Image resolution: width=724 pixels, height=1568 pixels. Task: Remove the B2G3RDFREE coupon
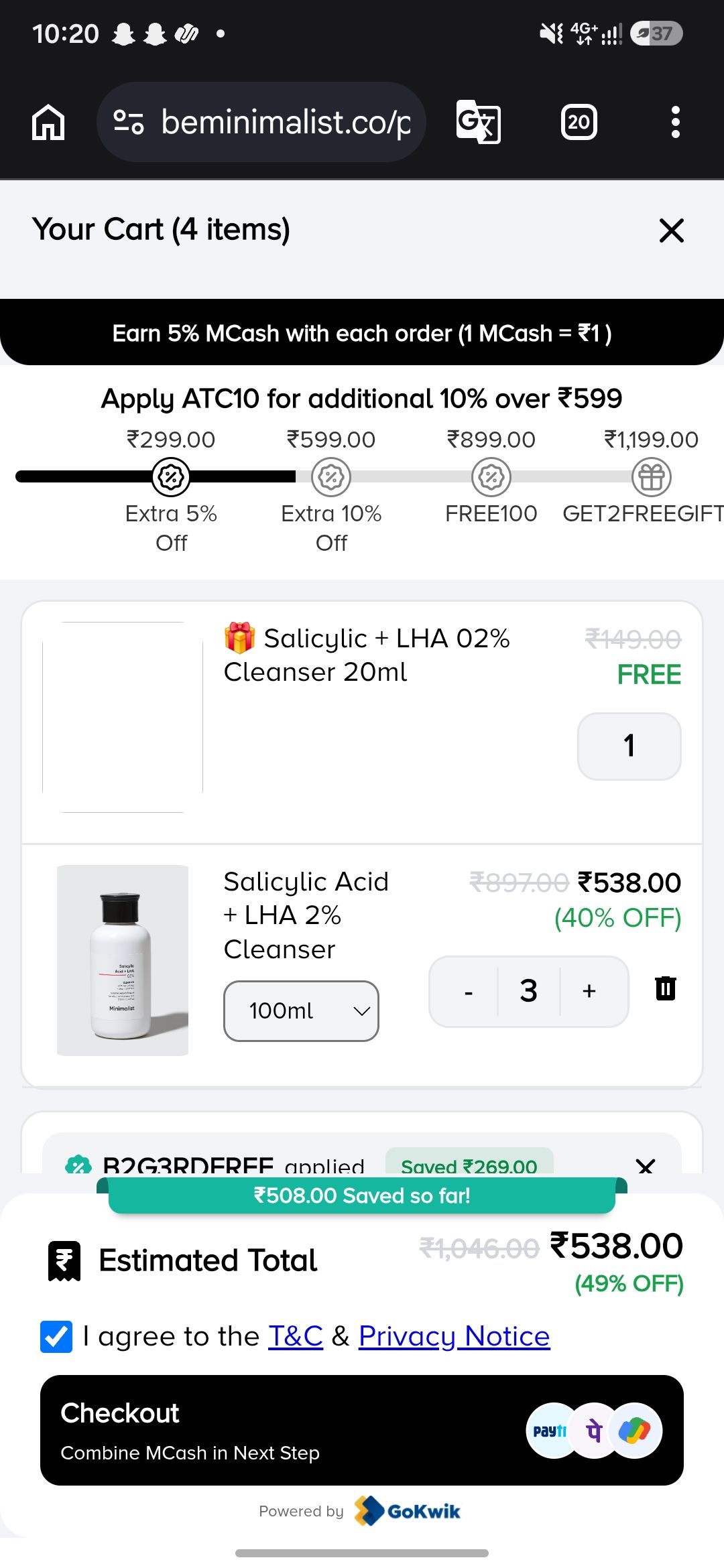(x=646, y=1167)
